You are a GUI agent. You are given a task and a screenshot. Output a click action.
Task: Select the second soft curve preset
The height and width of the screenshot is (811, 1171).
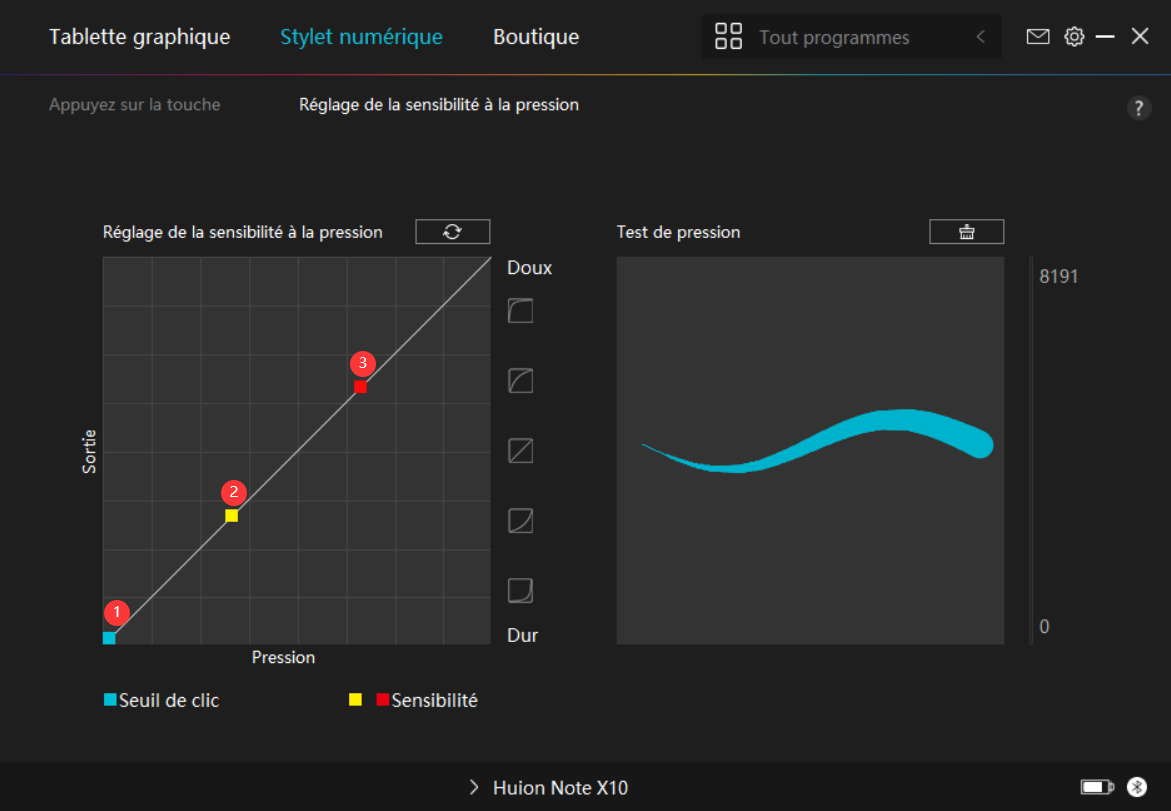pyautogui.click(x=520, y=381)
